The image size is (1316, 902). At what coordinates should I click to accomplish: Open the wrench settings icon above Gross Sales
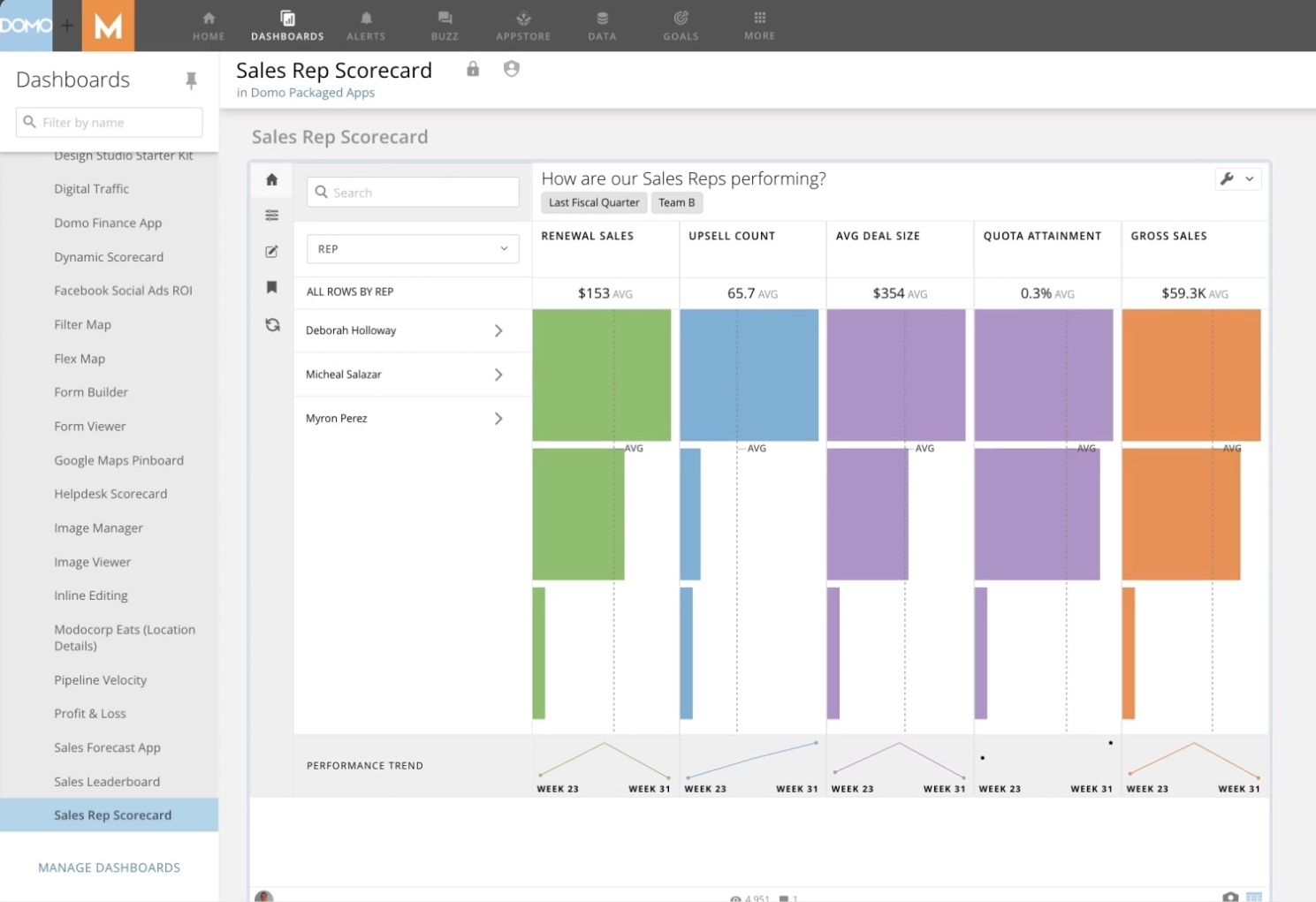coord(1227,178)
